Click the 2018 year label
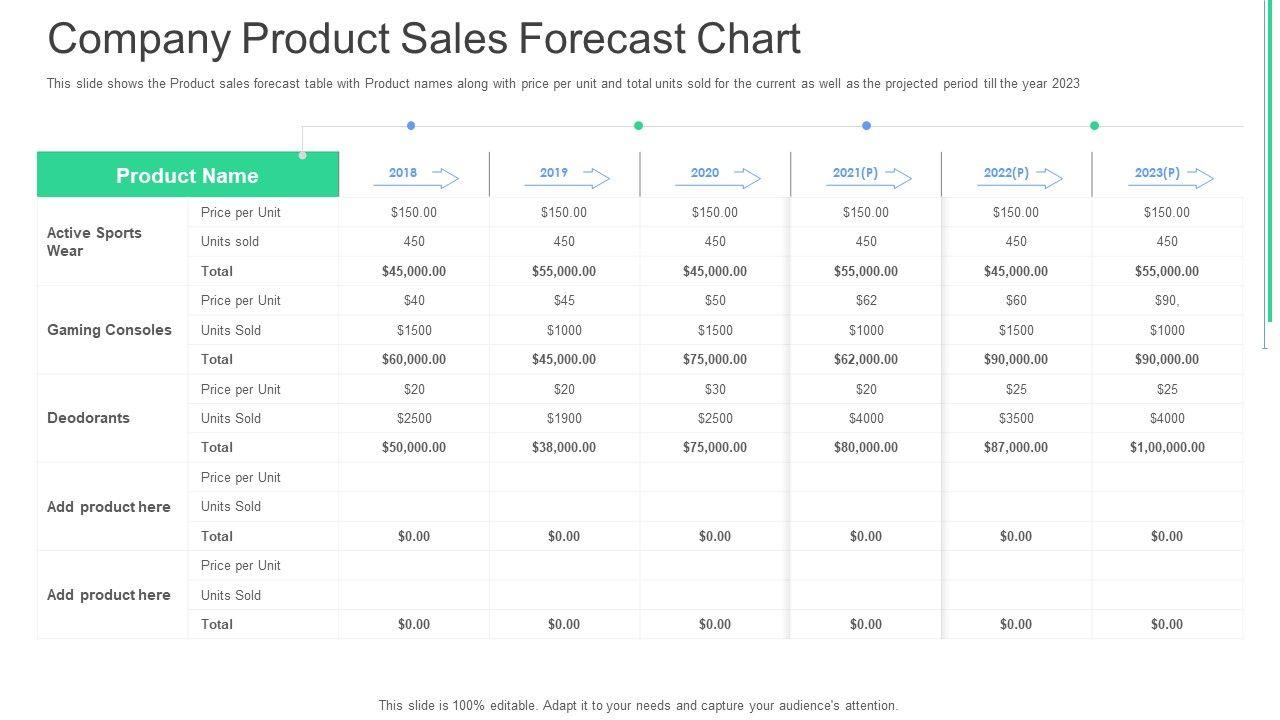1280x720 pixels. pos(403,173)
